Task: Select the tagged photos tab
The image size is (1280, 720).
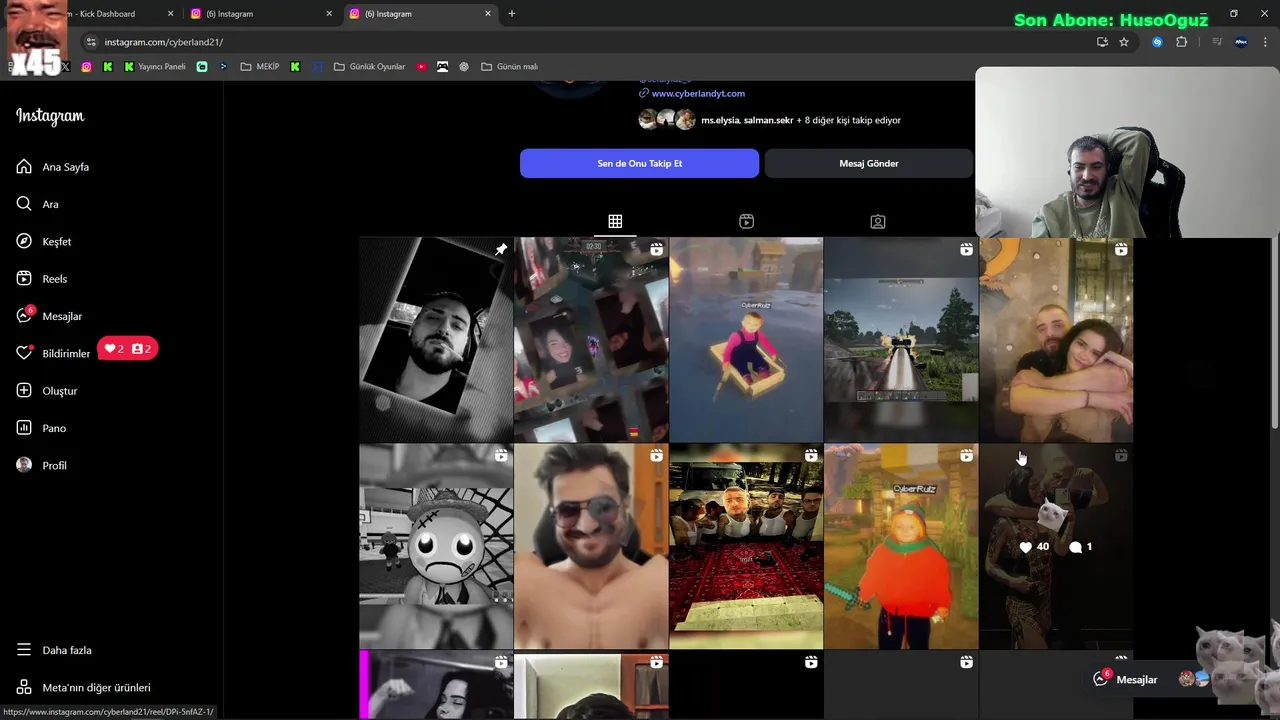Action: pyautogui.click(x=877, y=222)
